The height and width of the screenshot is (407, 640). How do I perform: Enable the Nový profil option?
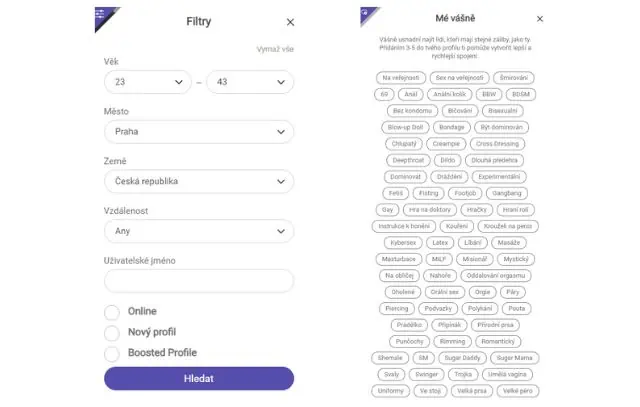[x=112, y=333]
